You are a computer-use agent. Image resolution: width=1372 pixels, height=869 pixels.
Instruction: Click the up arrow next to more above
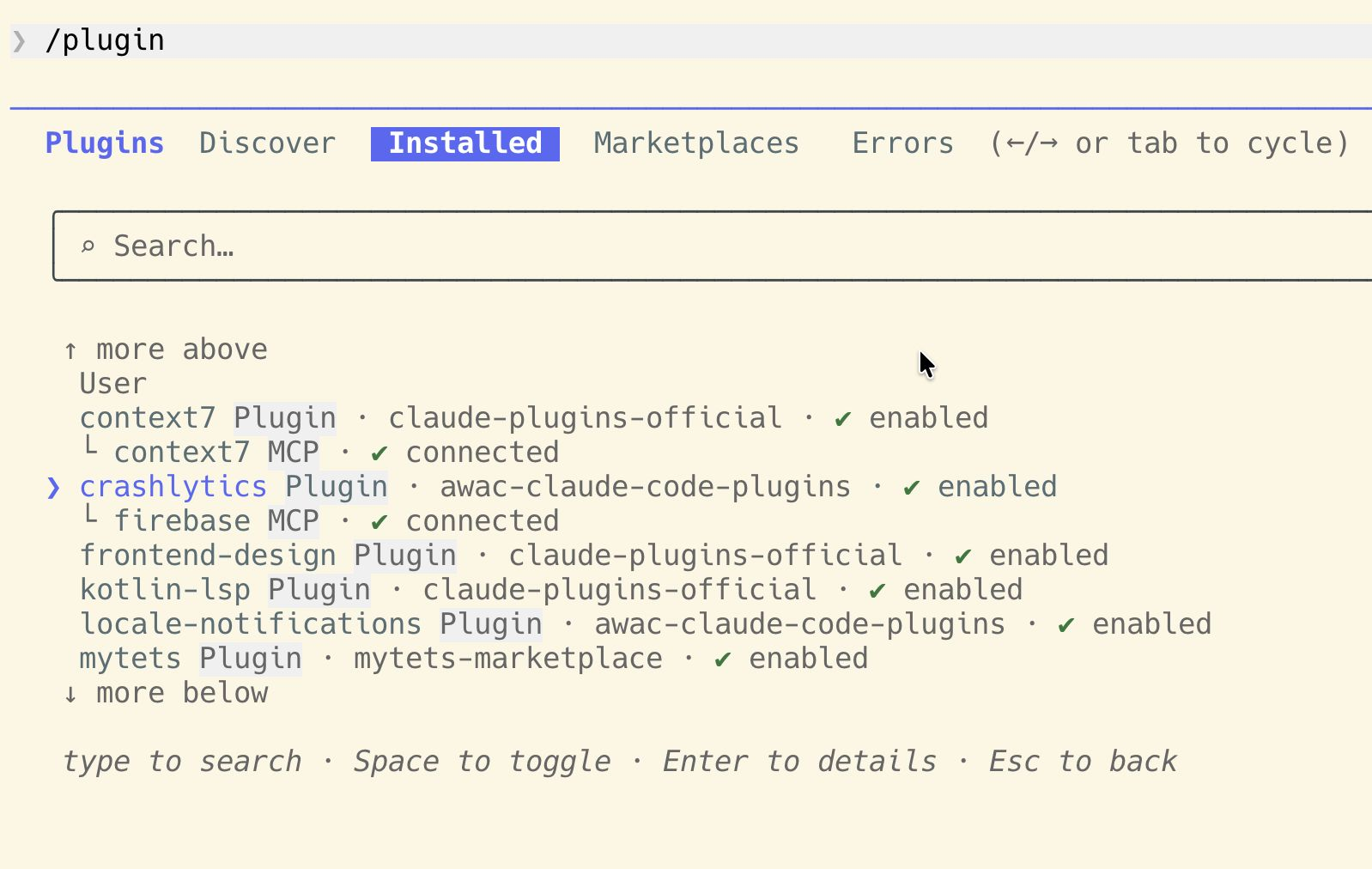coord(70,350)
